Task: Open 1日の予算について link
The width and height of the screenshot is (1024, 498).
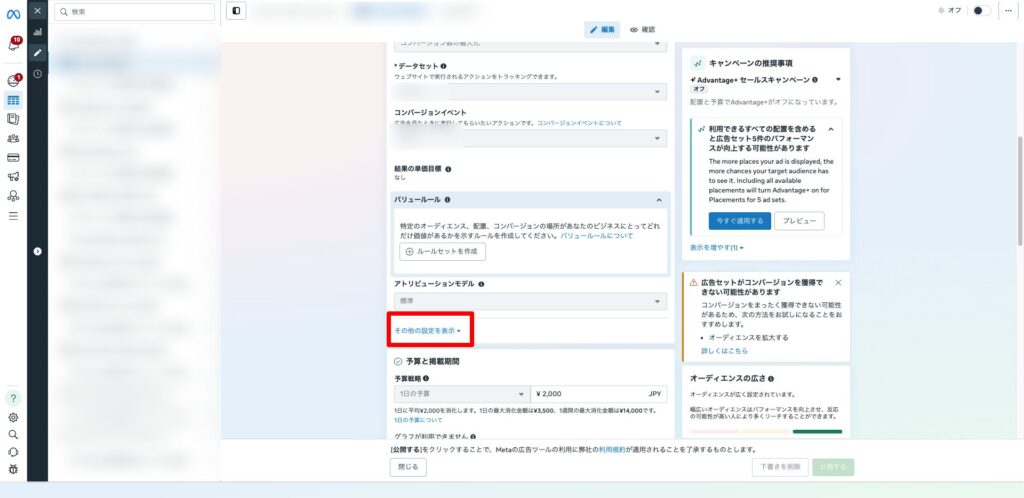Action: click(x=418, y=420)
